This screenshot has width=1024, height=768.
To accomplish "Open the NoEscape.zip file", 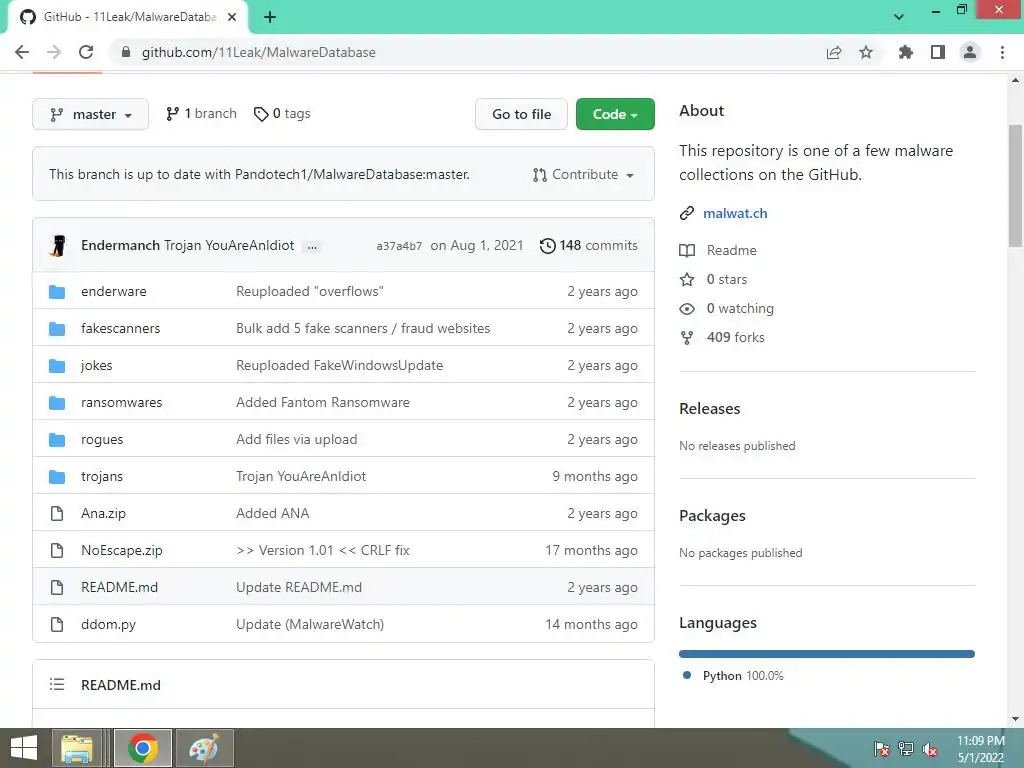I will [121, 551].
